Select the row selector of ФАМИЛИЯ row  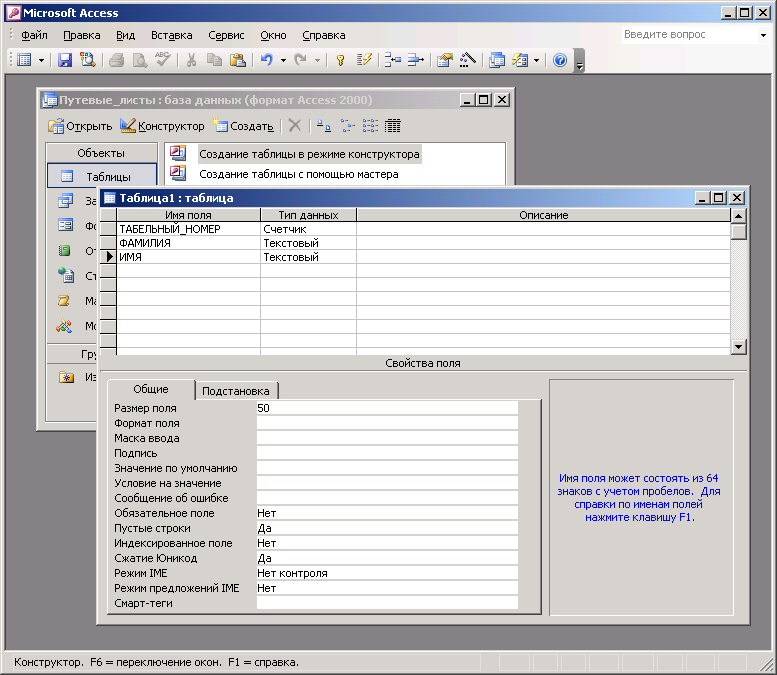coord(108,243)
